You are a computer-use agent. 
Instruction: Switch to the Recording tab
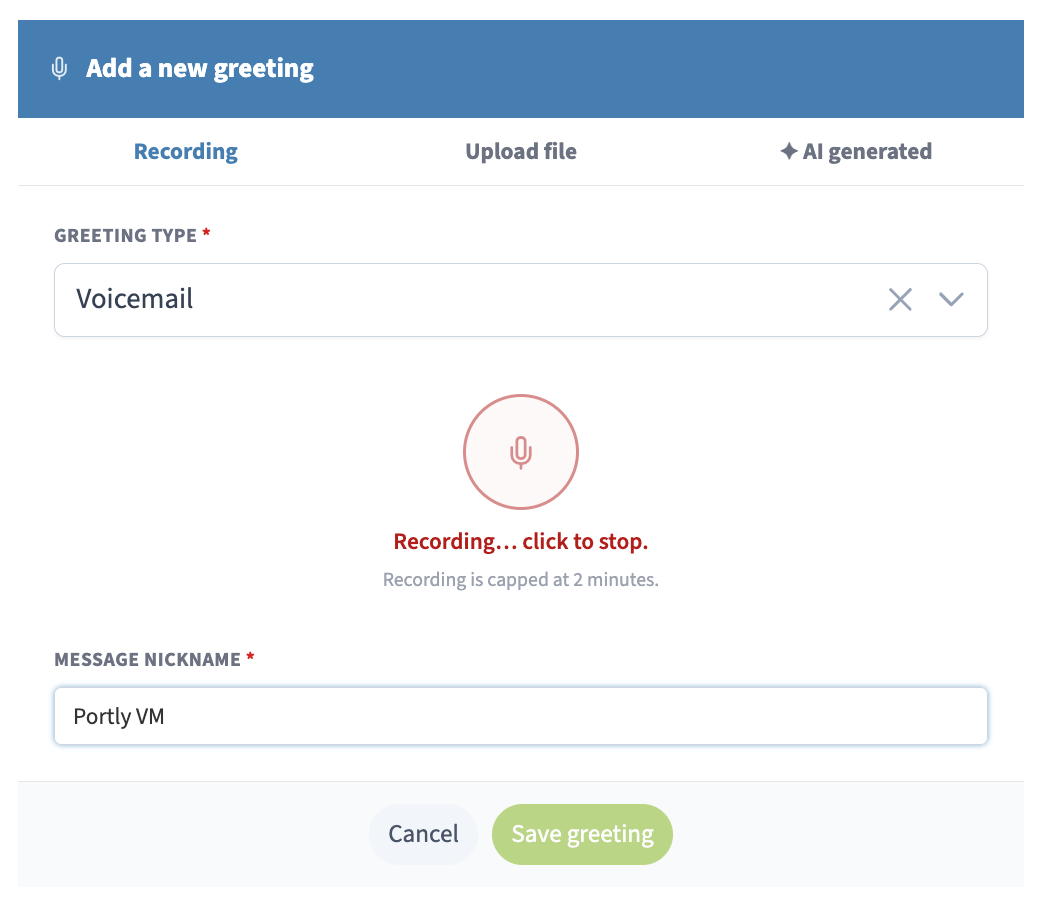pos(185,151)
